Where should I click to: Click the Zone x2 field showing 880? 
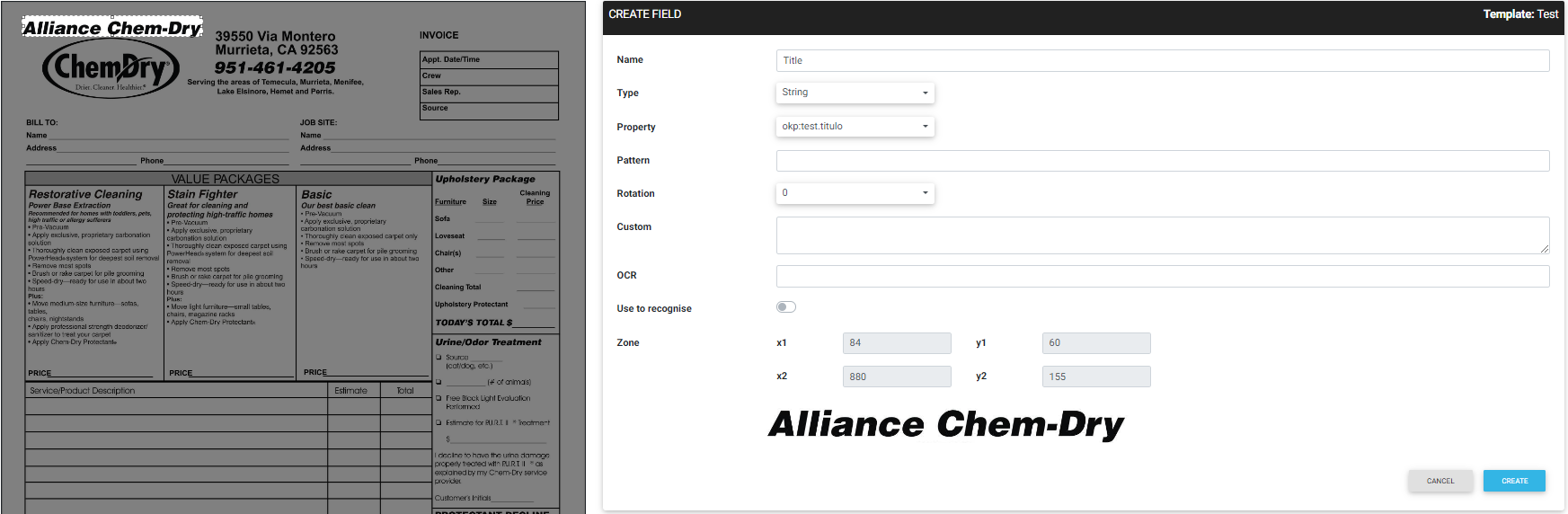click(x=897, y=377)
